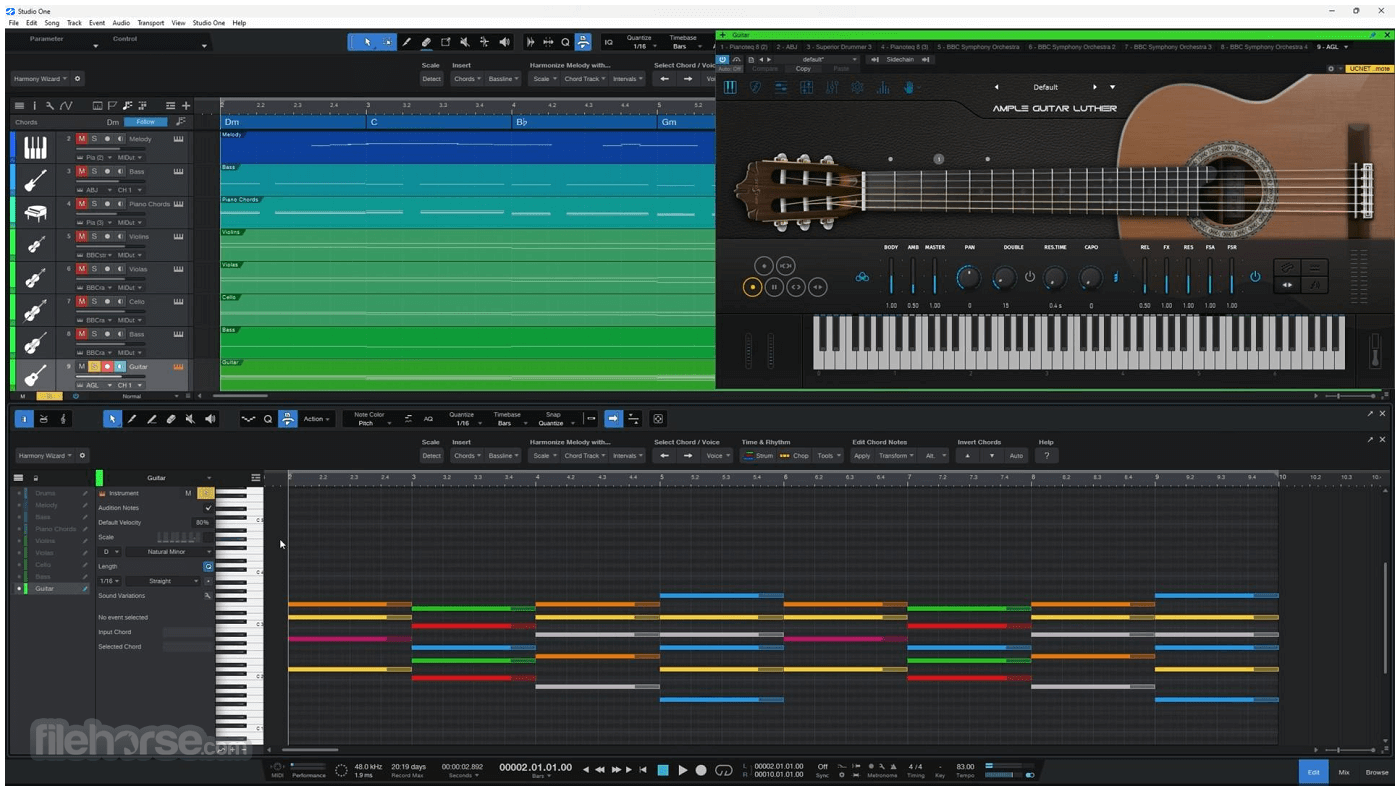Click the BODY slider on Ample Guitar
This screenshot has height=791, width=1400.
tap(891, 276)
